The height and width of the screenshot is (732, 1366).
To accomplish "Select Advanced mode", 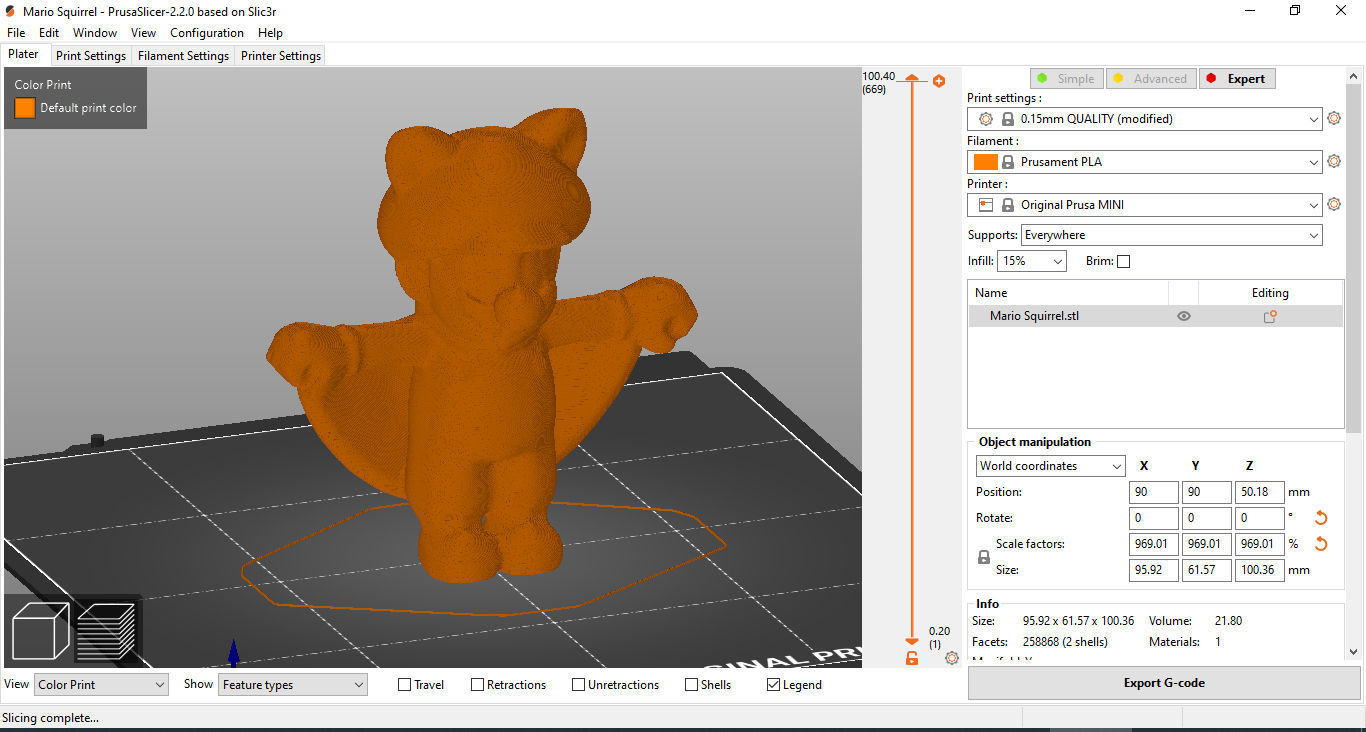I will [1150, 78].
